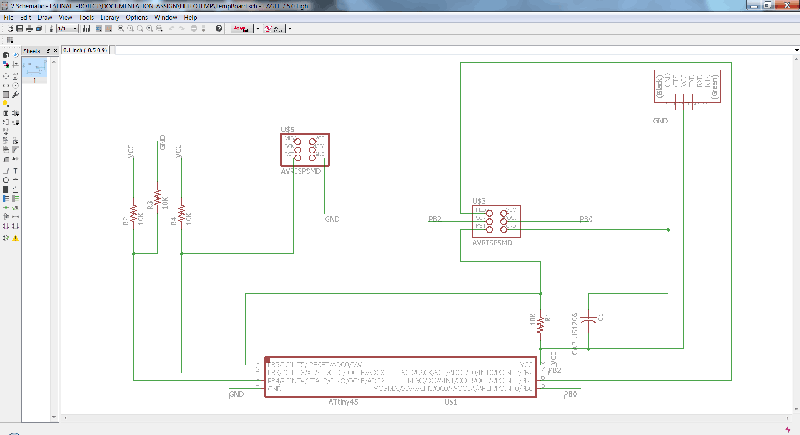This screenshot has height=435, width=800.
Task: Select the Change wrench tool
Action: tap(15, 94)
